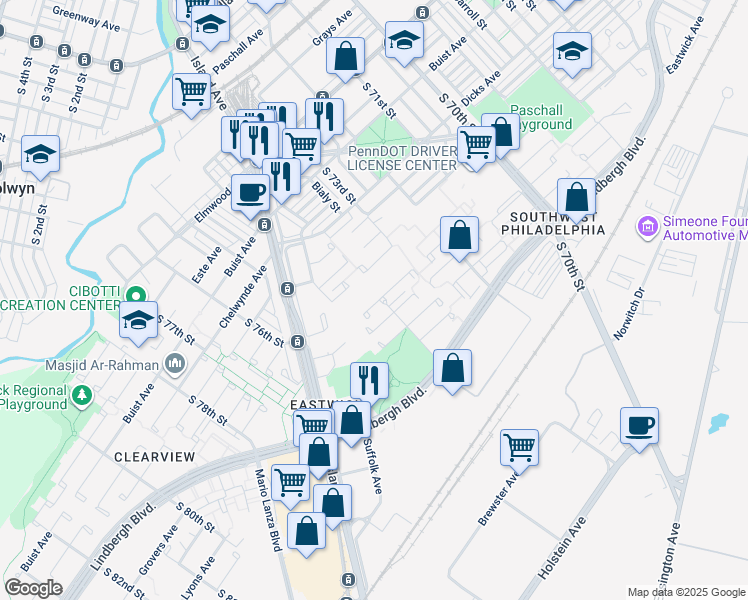Screen dimensions: 748x600
Task: Select the restaurant marker nearest S 71st St
Action: coord(325,118)
